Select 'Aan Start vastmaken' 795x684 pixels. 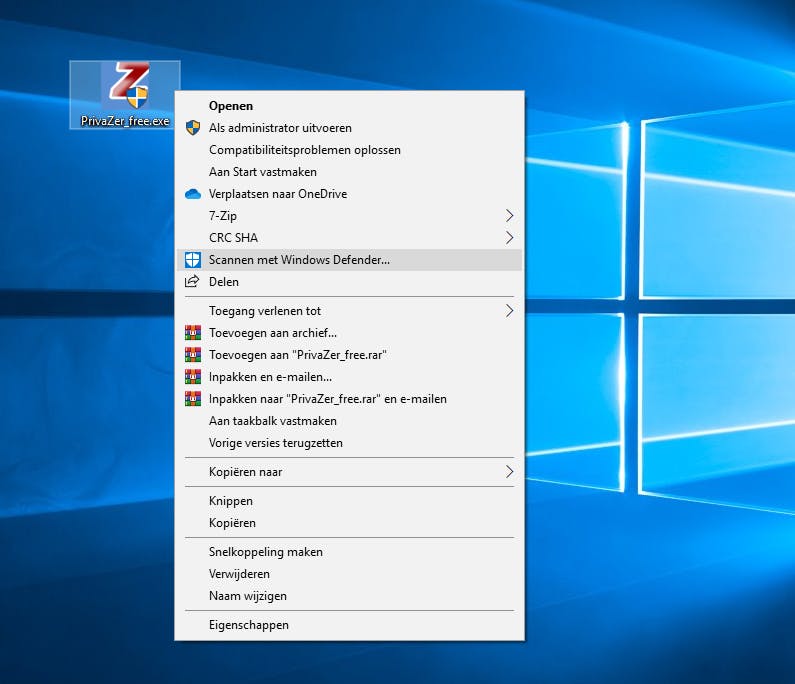point(262,172)
